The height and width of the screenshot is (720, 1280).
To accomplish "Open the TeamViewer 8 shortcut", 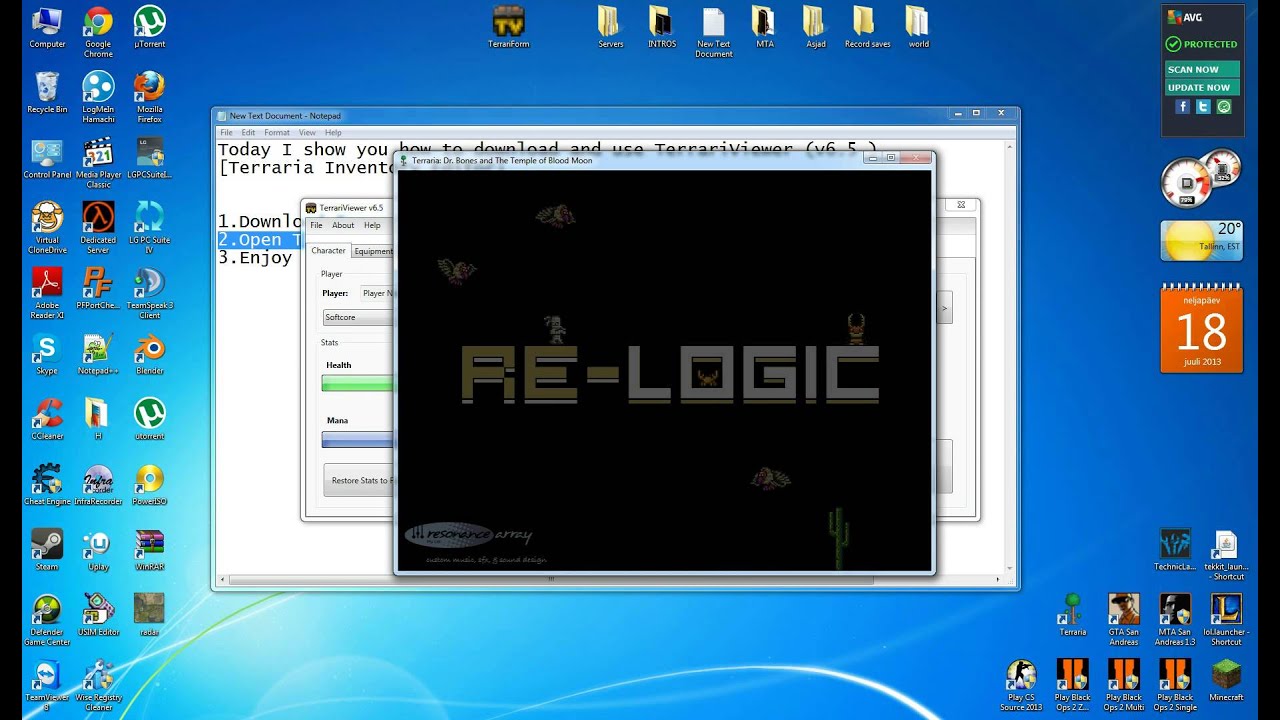I will click(x=47, y=685).
